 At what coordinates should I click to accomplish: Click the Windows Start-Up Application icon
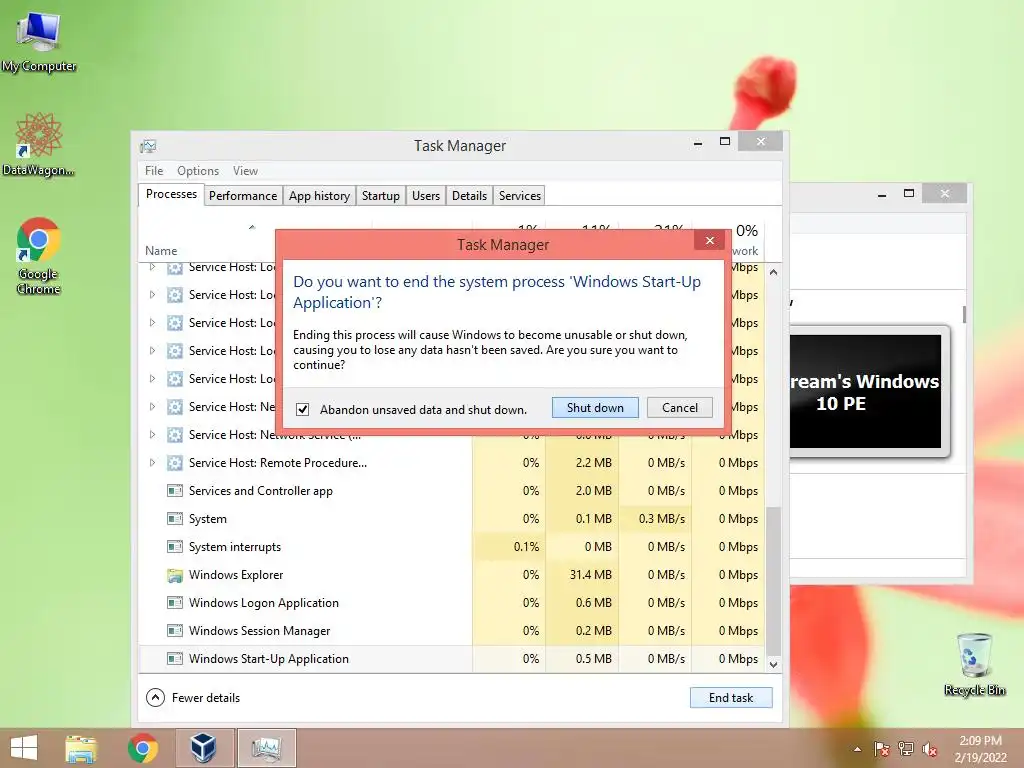tap(174, 659)
